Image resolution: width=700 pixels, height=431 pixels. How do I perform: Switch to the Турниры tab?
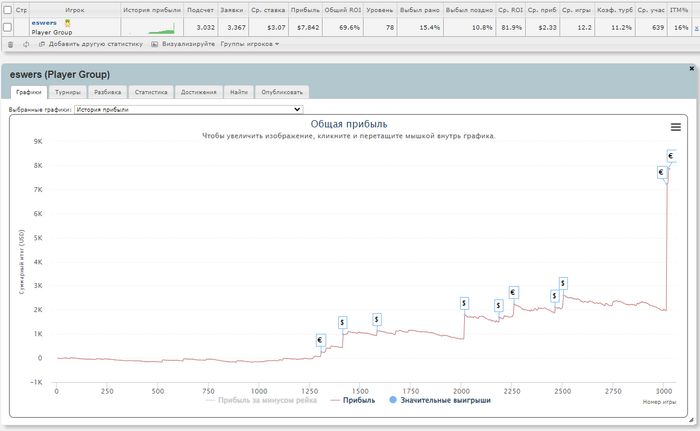click(x=68, y=92)
